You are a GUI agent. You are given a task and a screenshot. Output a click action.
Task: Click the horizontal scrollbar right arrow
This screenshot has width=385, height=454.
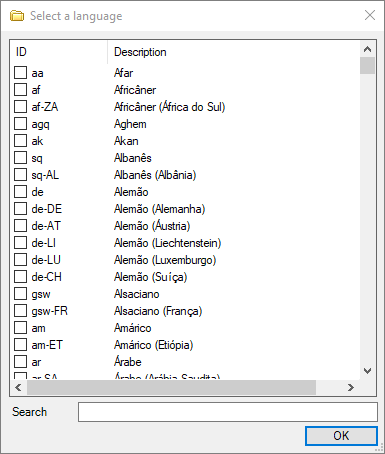point(351,387)
